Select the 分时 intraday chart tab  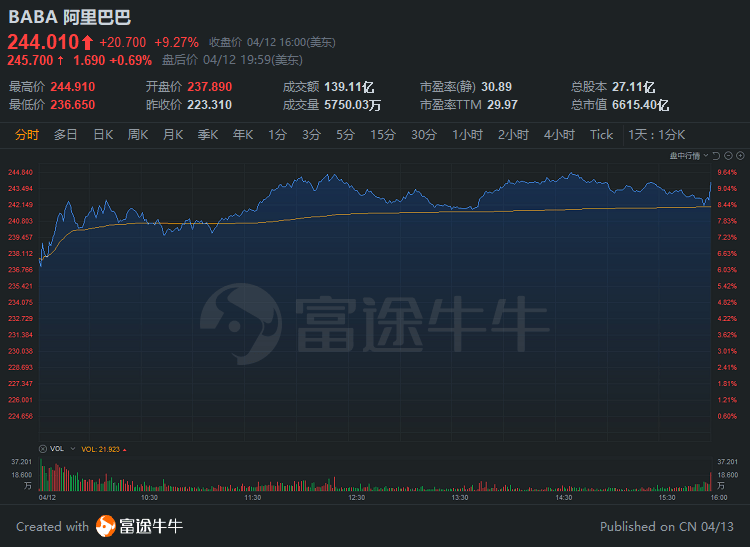27,135
